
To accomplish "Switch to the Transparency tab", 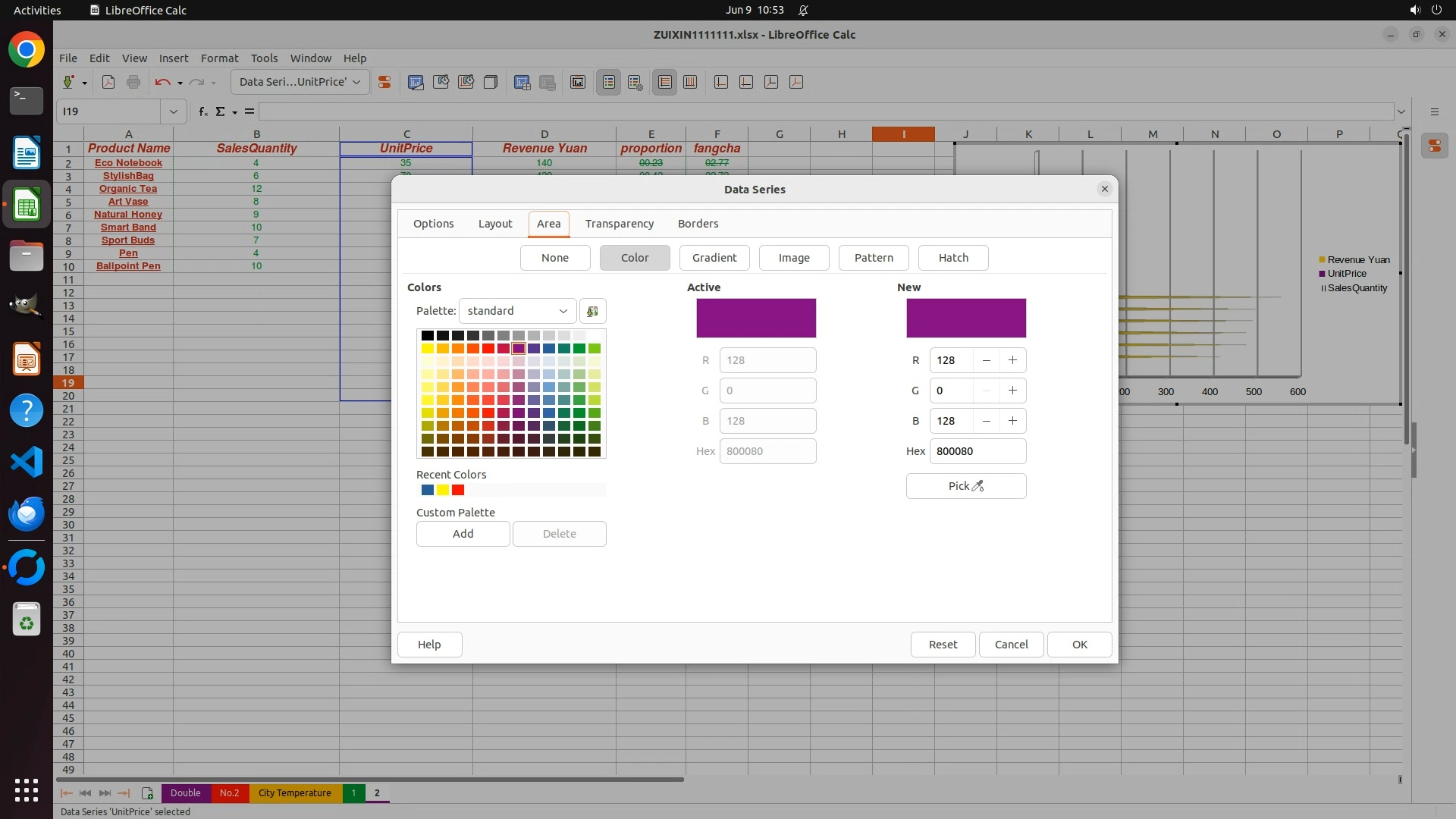I will (619, 224).
